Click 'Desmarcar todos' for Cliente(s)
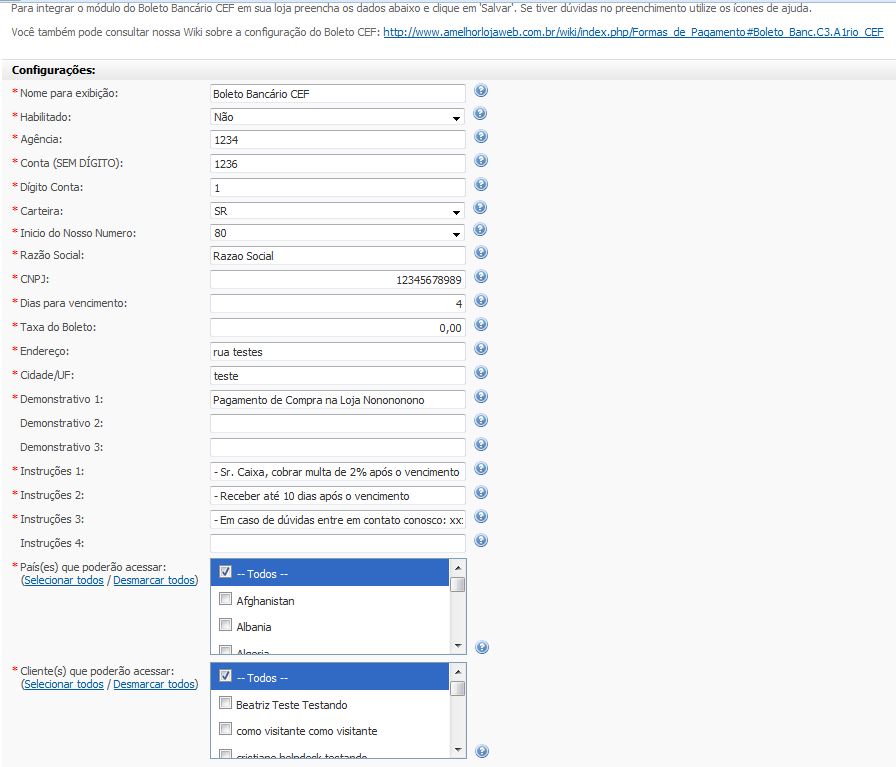This screenshot has width=896, height=767. pos(154,684)
